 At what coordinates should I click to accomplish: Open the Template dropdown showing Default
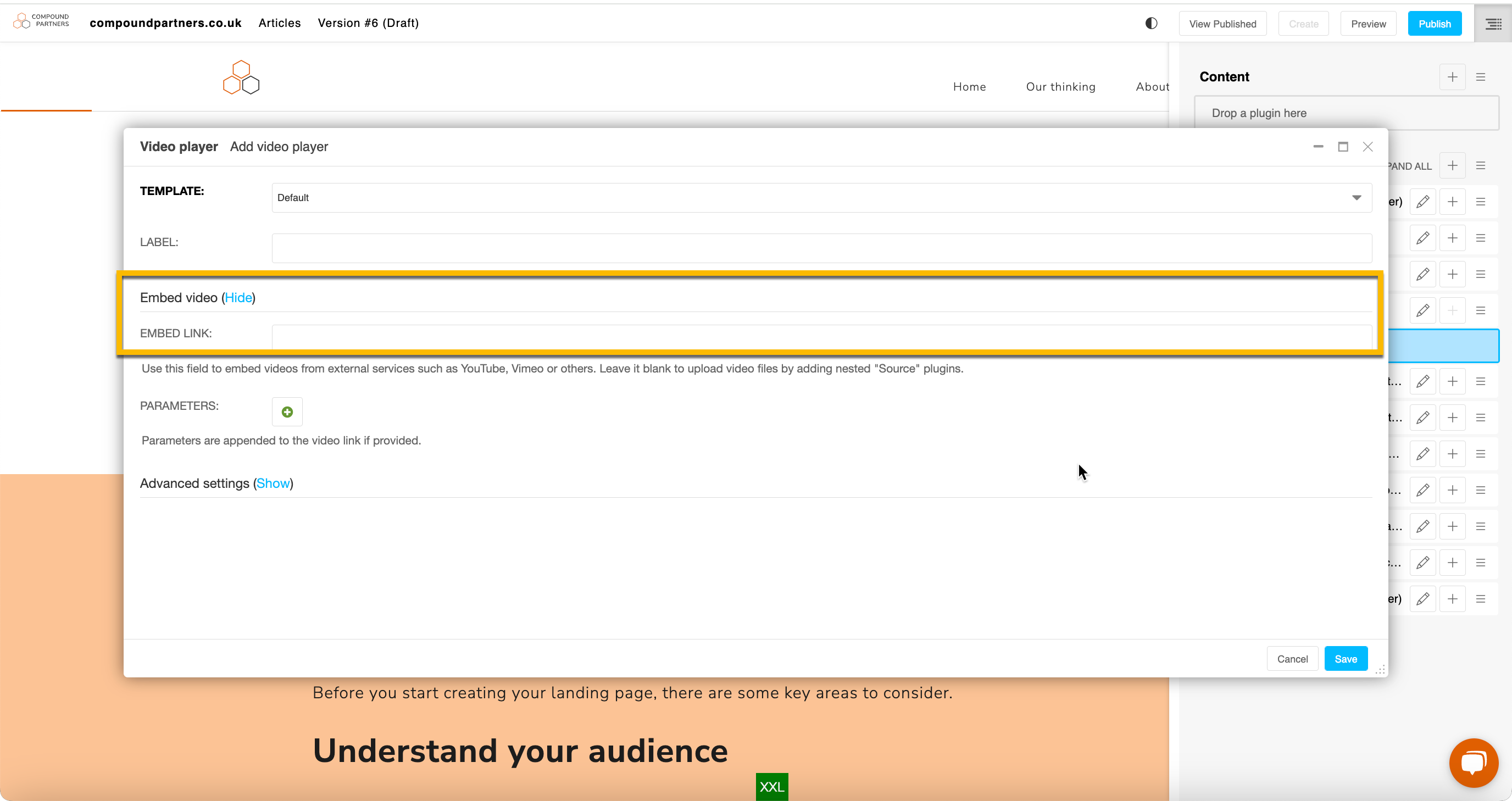pyautogui.click(x=822, y=198)
